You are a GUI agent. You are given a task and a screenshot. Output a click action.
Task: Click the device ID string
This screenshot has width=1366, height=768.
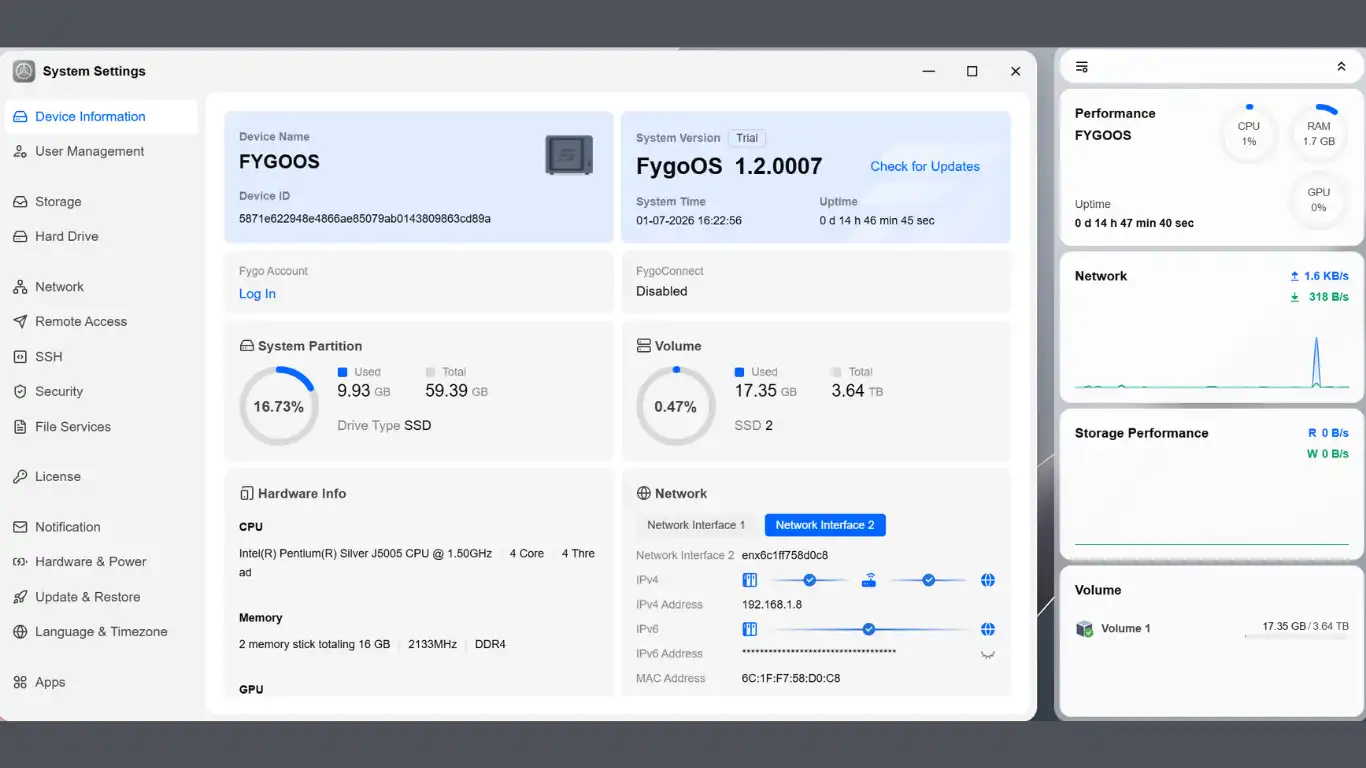pos(365,218)
